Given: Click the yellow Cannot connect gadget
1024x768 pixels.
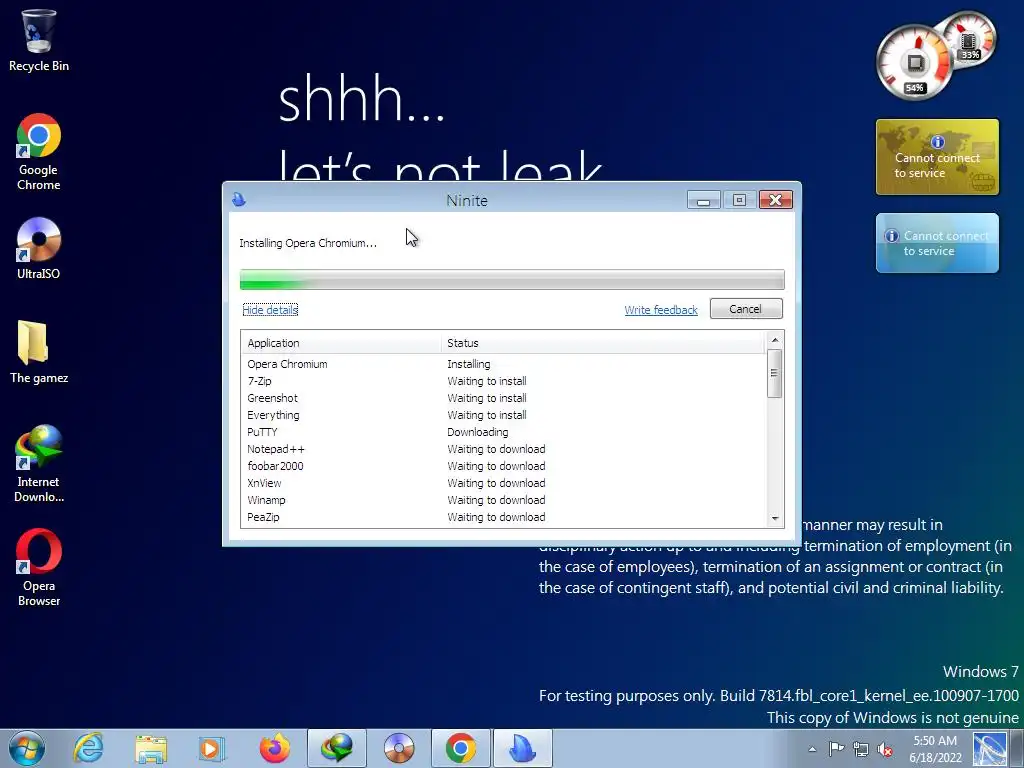Looking at the screenshot, I should click(x=937, y=157).
